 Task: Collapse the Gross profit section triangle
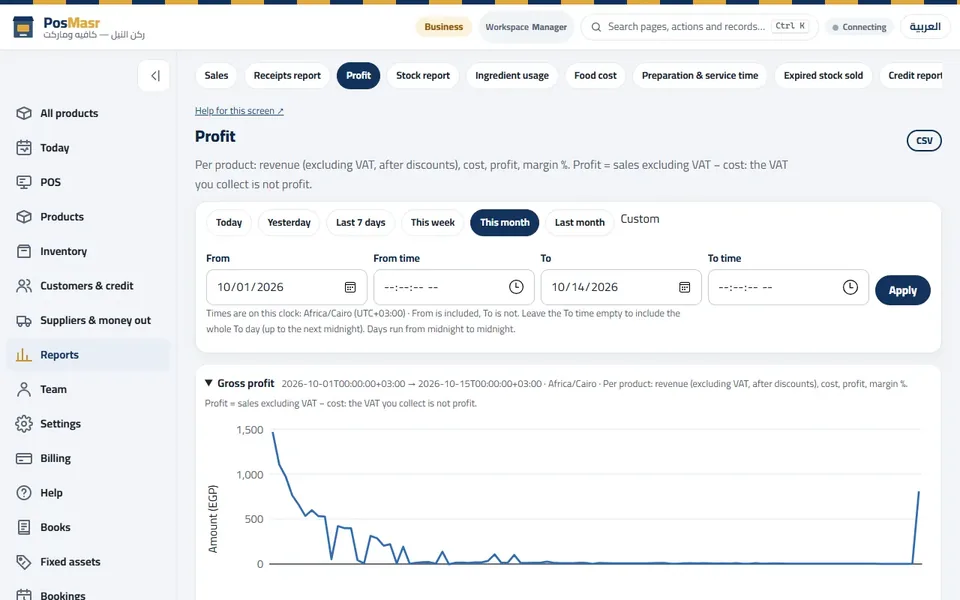click(x=209, y=383)
